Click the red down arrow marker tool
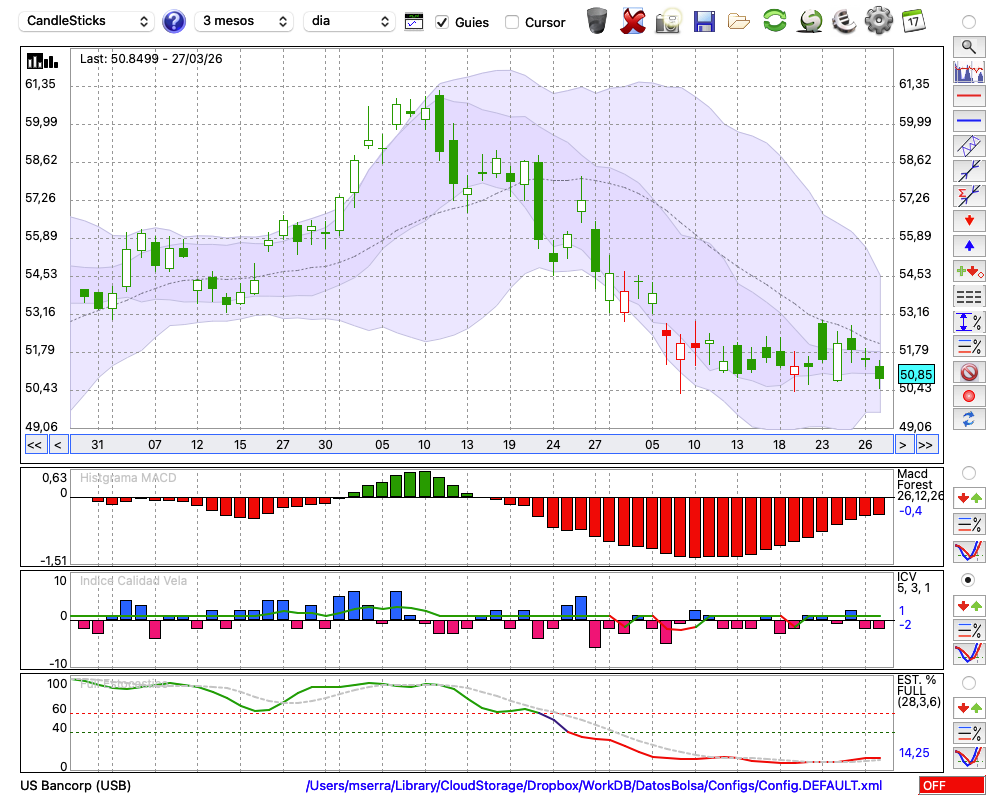The image size is (1000, 800). pos(968,220)
